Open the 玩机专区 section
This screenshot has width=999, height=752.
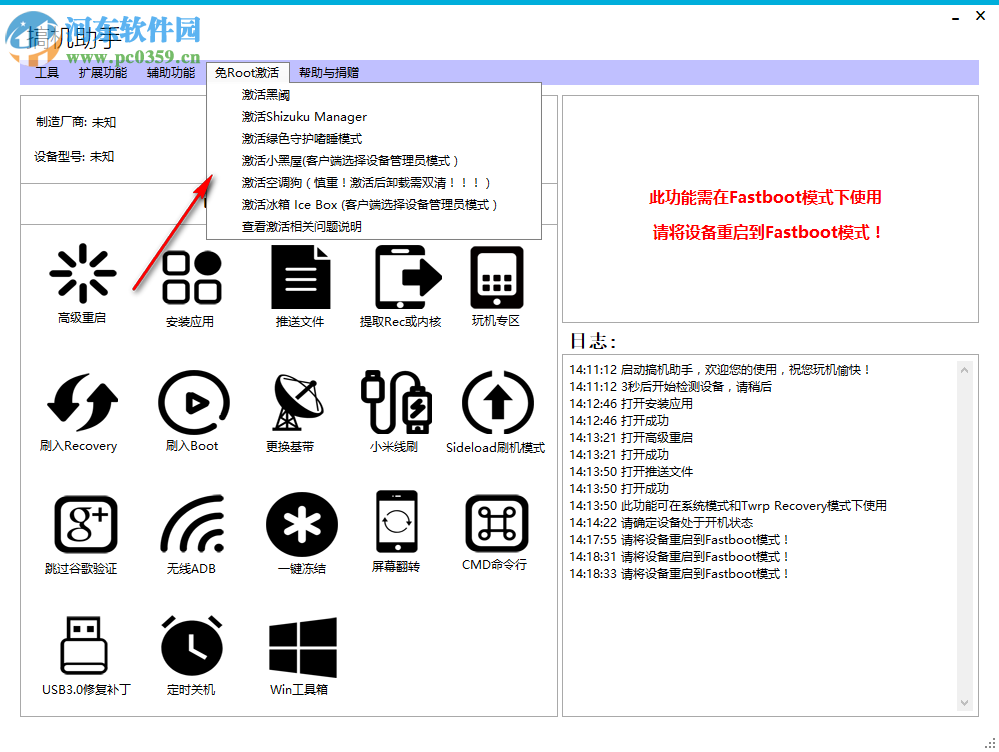point(496,286)
